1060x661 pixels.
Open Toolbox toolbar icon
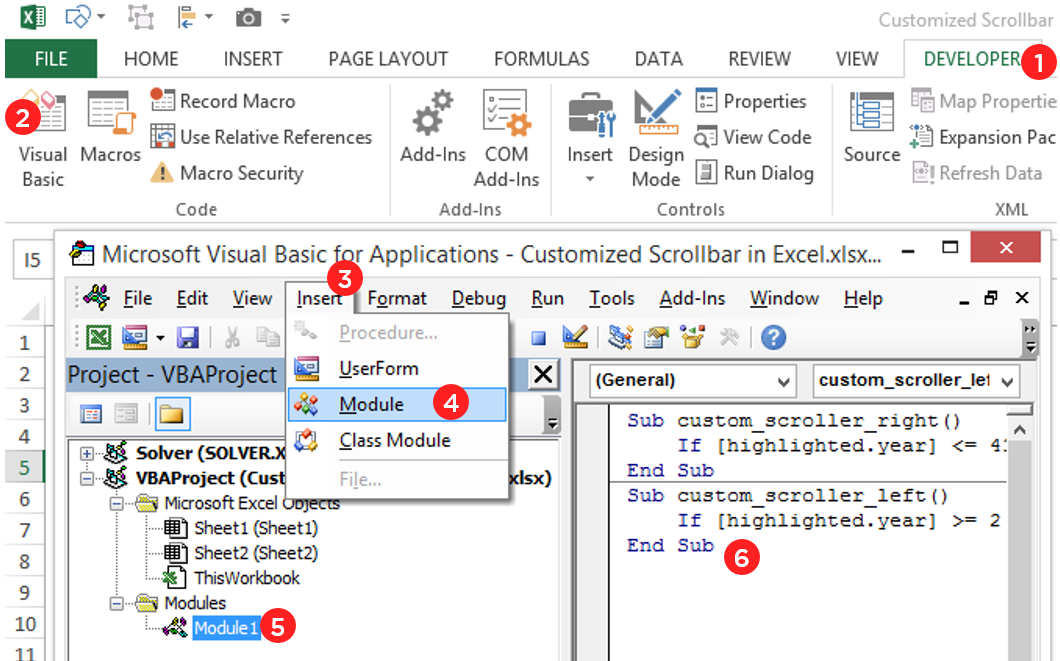729,337
